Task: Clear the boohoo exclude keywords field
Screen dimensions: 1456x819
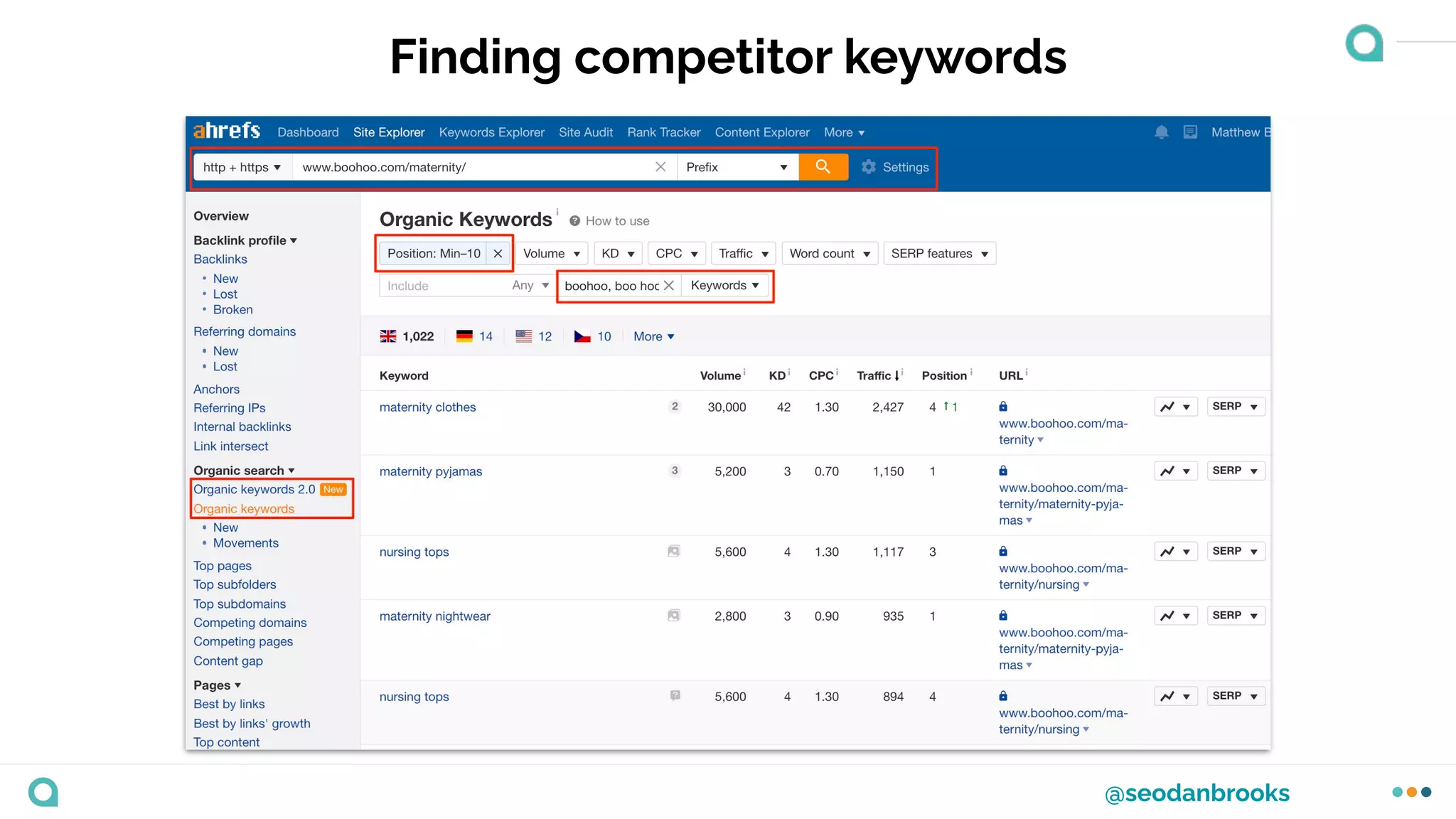Action: coord(668,286)
